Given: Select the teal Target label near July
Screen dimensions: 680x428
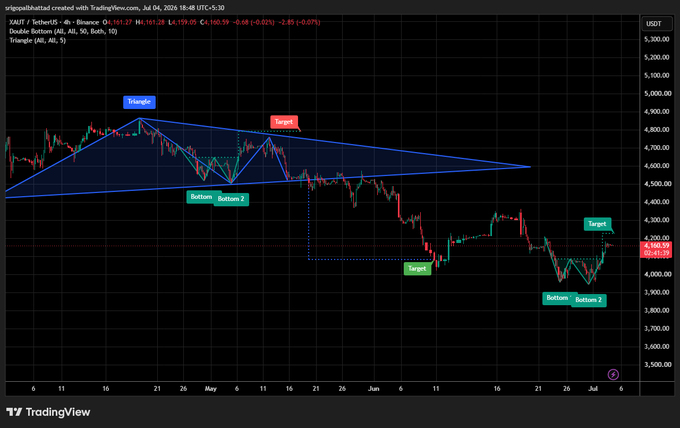Looking at the screenshot, I should tap(597, 224).
